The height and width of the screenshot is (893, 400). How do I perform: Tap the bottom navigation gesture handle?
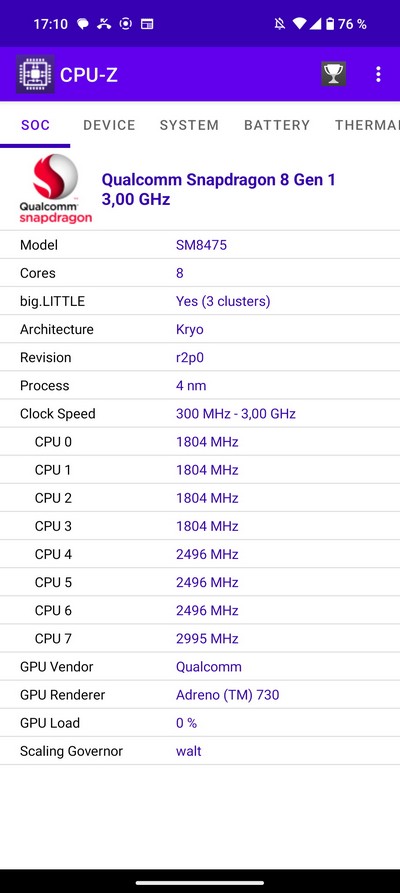[200, 883]
